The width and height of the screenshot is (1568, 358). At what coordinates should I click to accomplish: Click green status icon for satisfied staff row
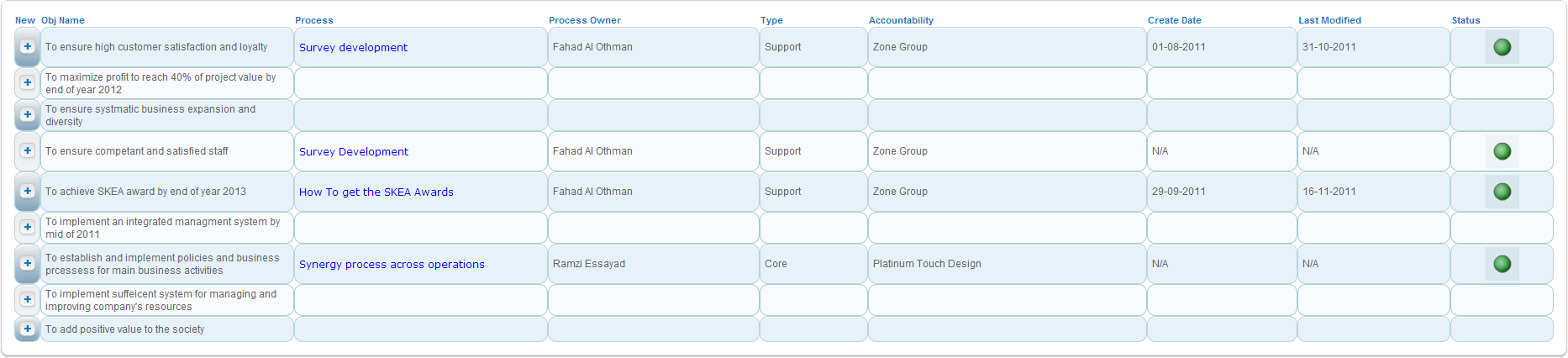click(1502, 151)
